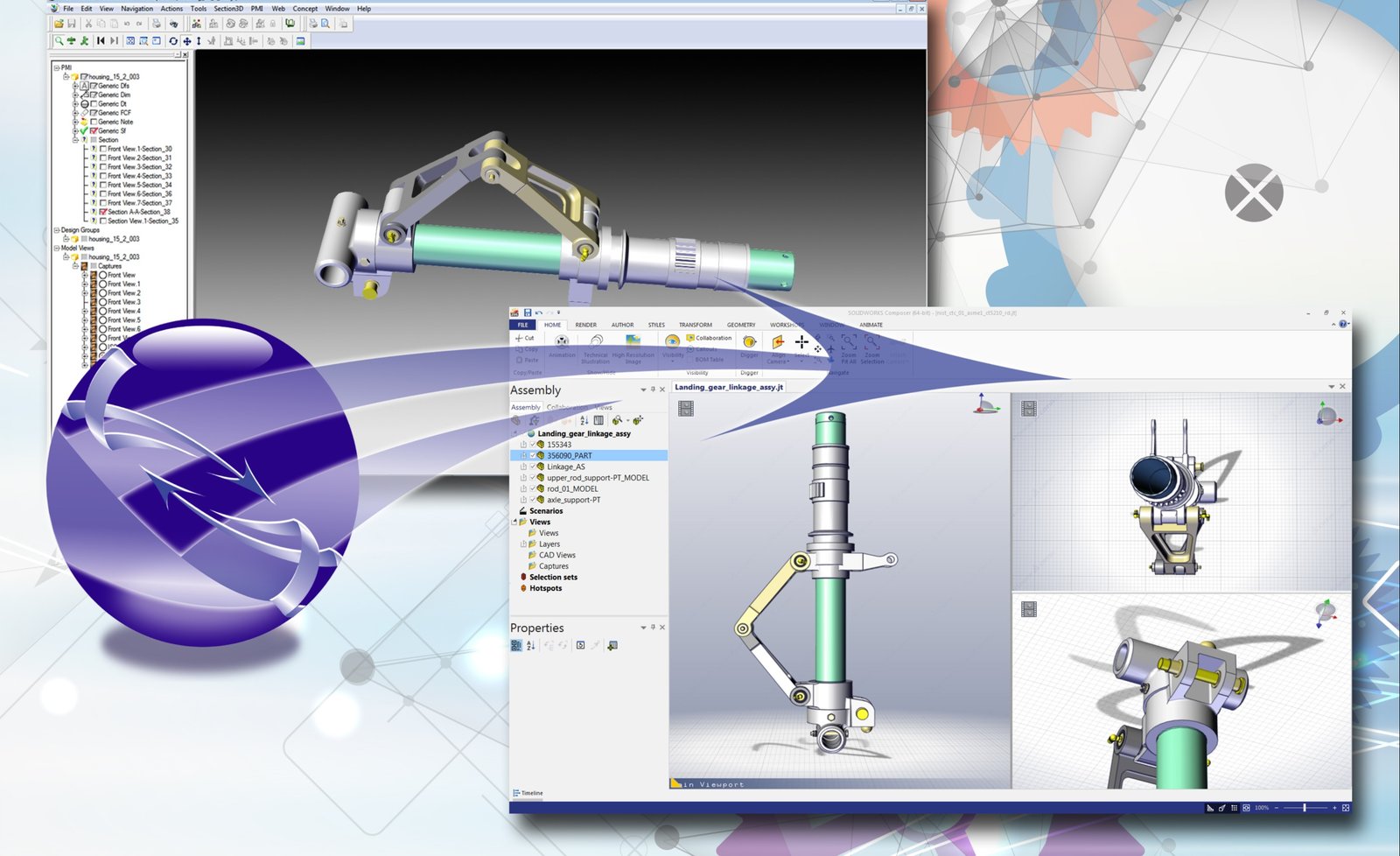Select the Front View.2 radio button

102,293
